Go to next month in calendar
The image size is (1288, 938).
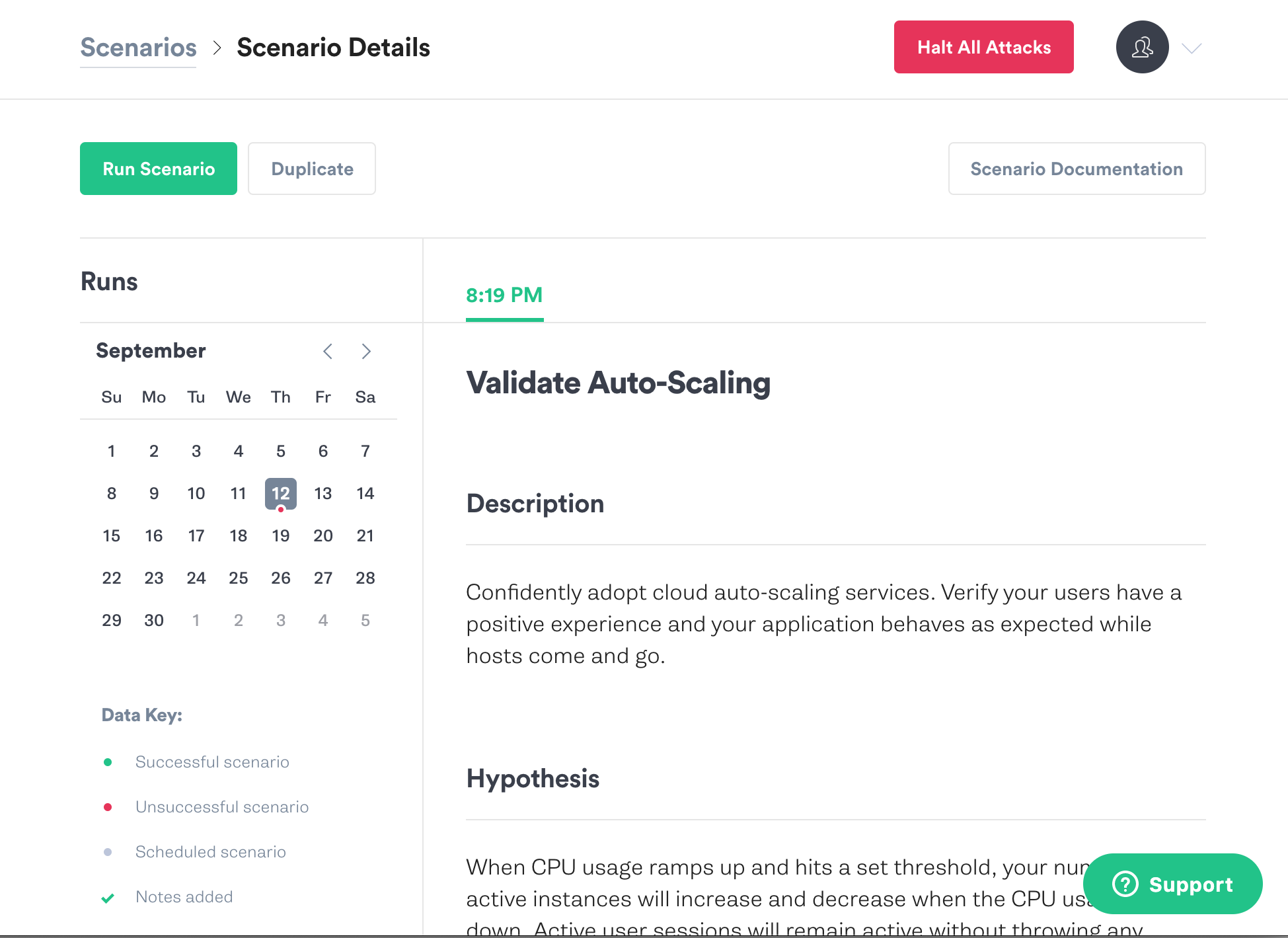coord(366,351)
